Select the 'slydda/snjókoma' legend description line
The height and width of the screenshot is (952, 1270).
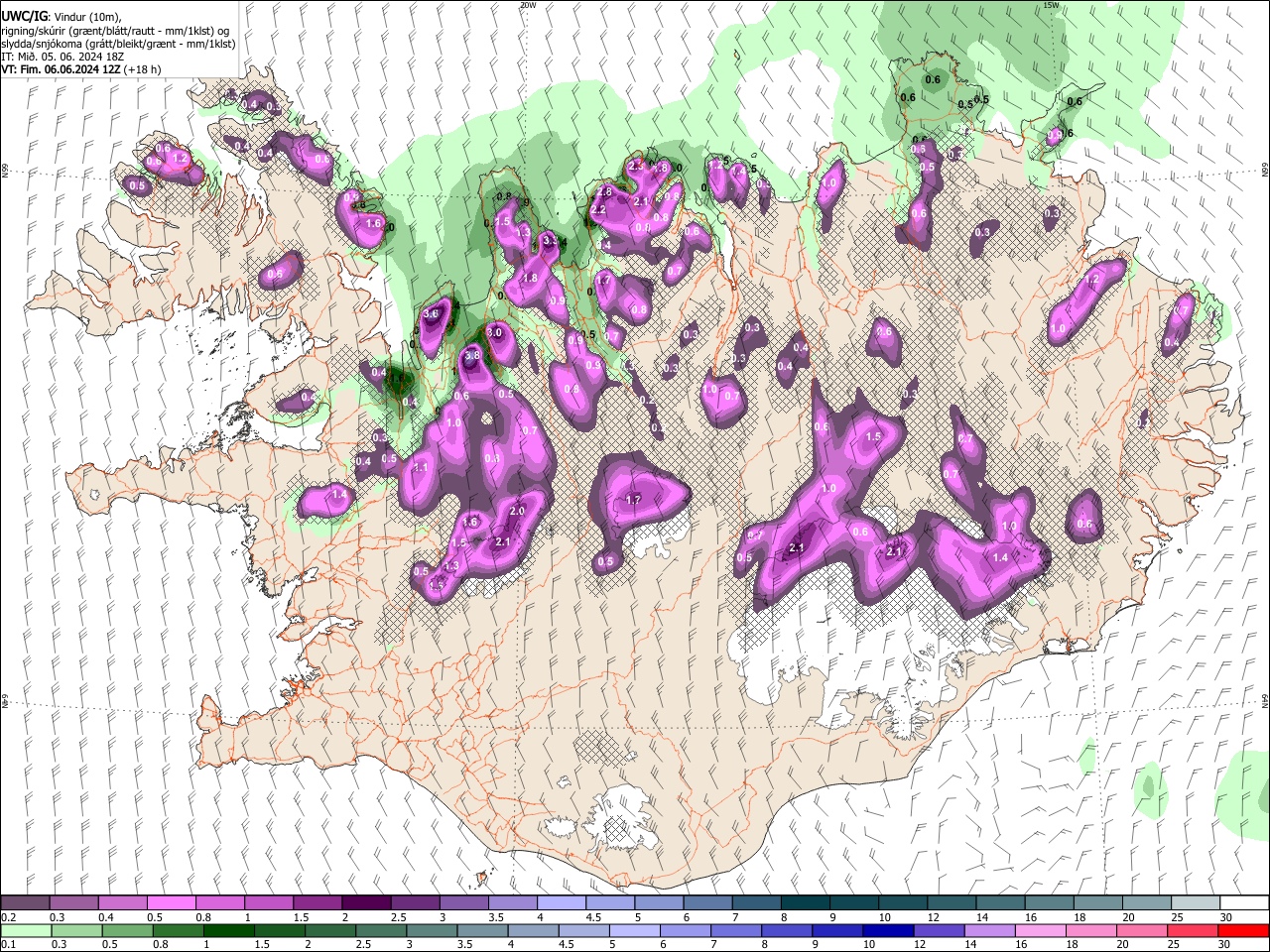(x=118, y=44)
